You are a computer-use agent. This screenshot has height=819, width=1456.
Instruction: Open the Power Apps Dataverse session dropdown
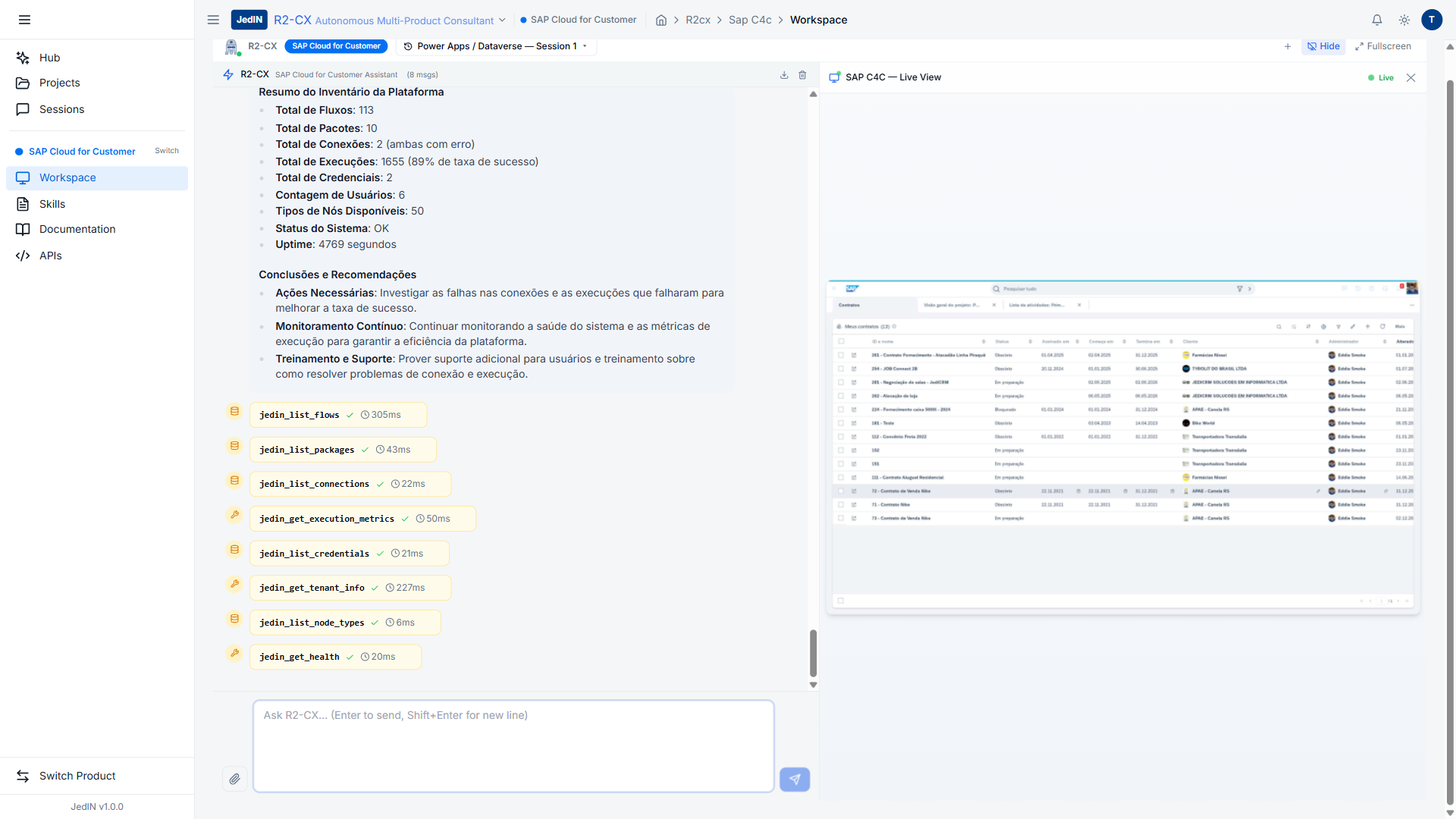496,46
